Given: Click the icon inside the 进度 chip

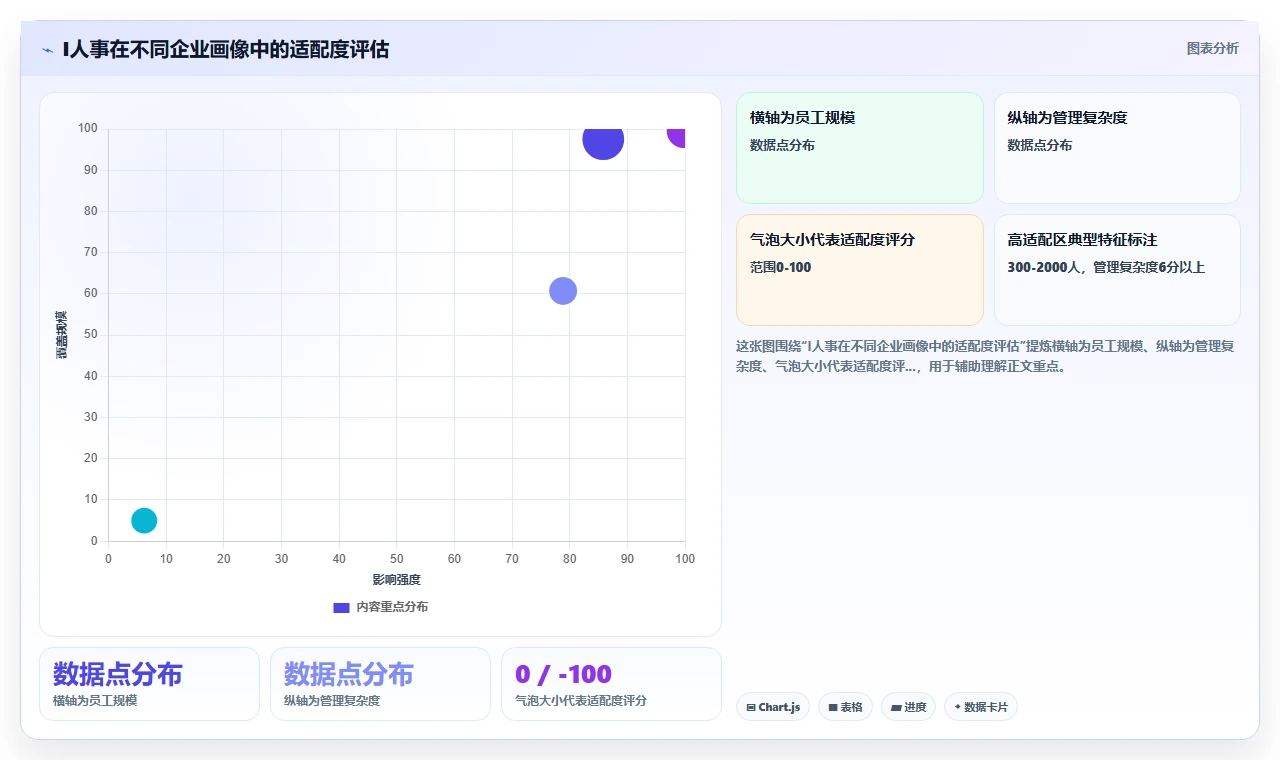Looking at the screenshot, I should [896, 708].
